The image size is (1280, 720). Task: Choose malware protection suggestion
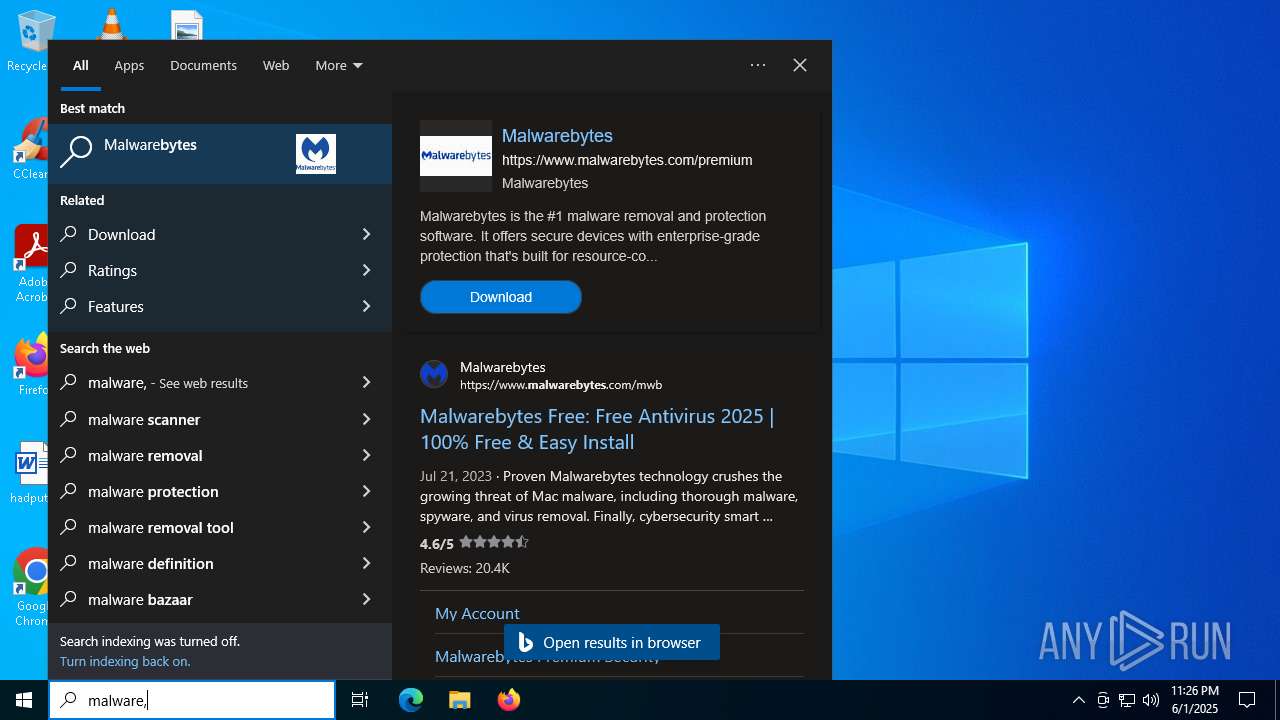coord(220,491)
